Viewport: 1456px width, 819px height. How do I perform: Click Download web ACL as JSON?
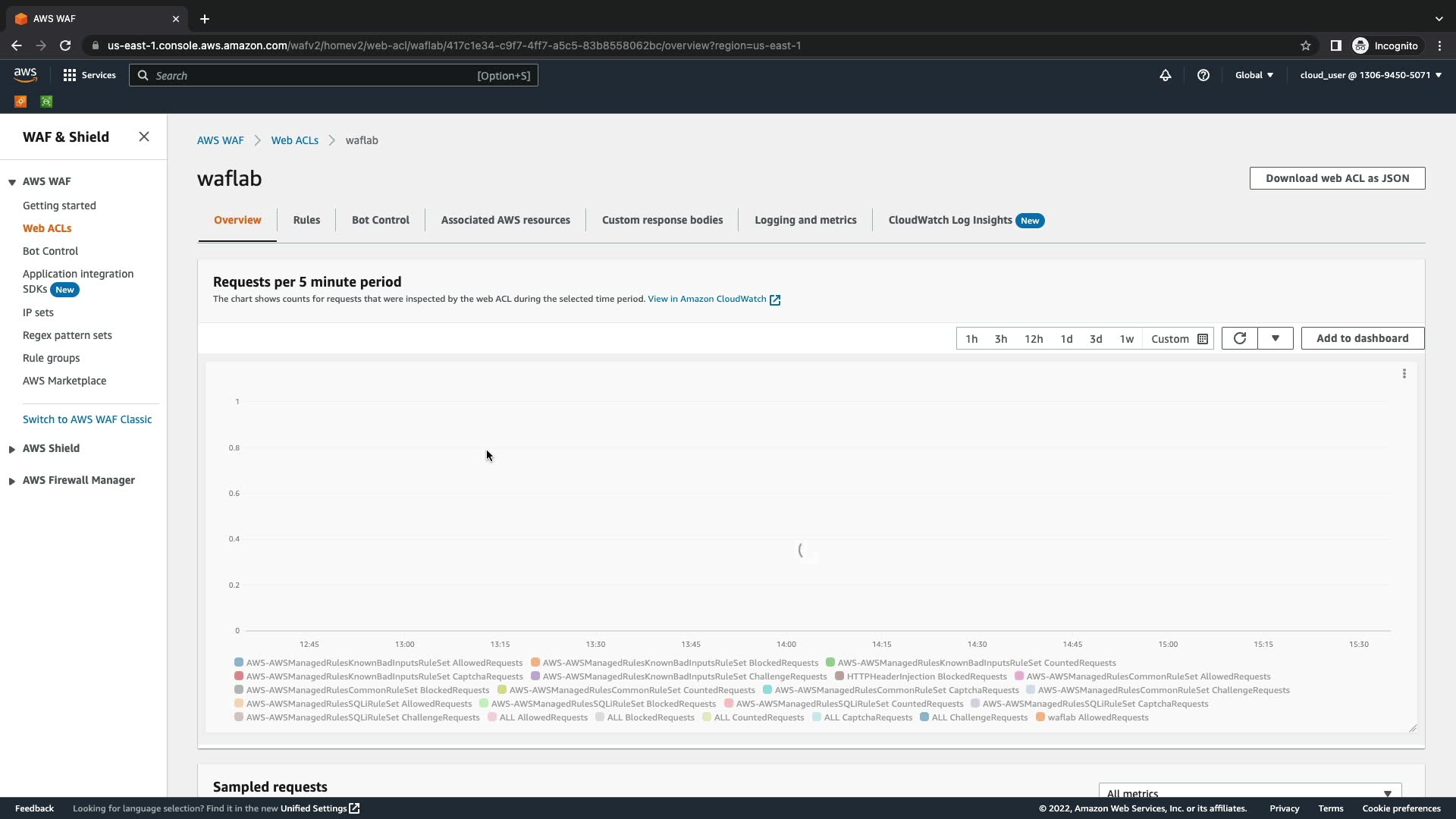pos(1336,178)
